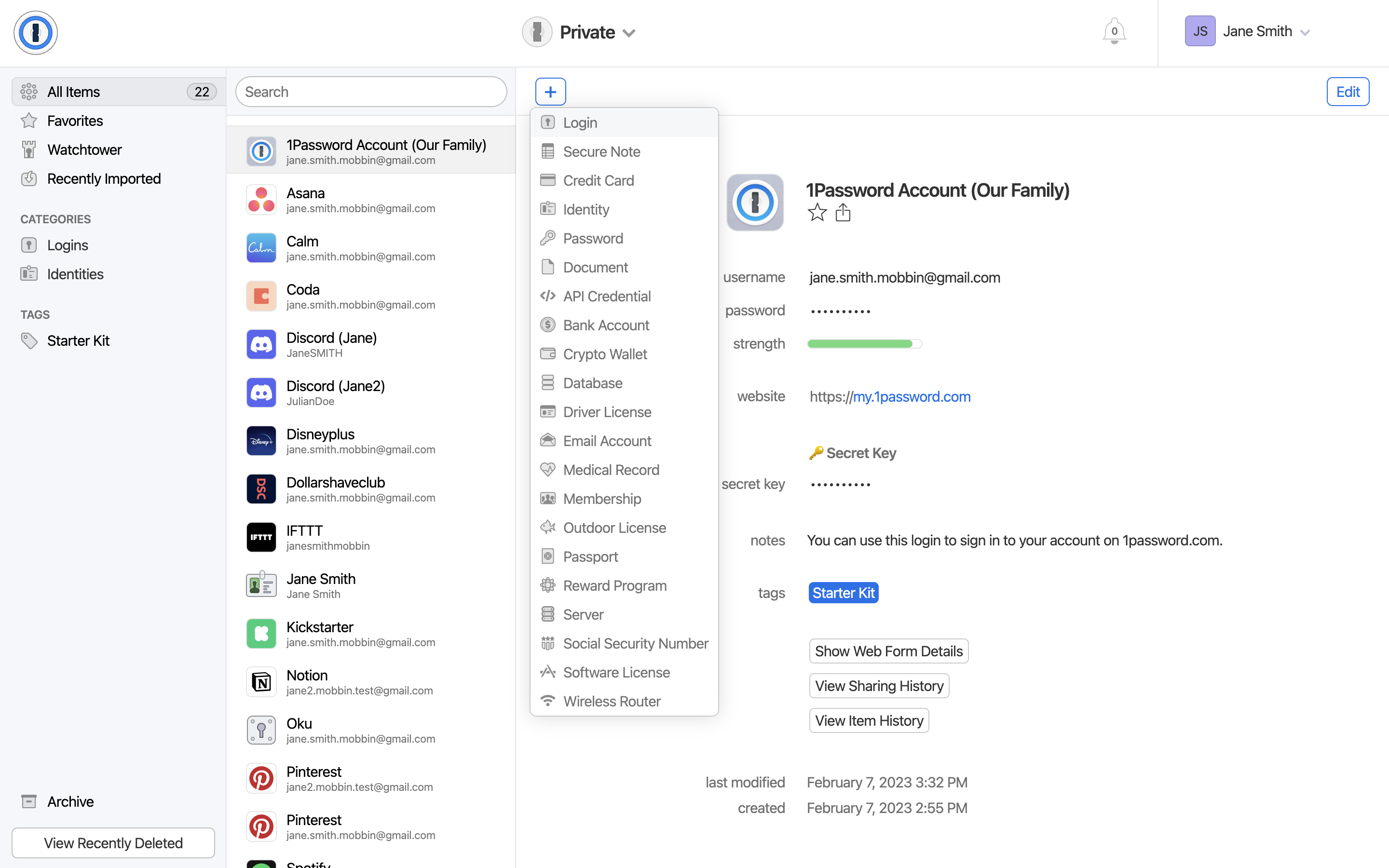Viewport: 1389px width, 868px height.
Task: Click the Asana icon in the item list
Action: point(261,200)
